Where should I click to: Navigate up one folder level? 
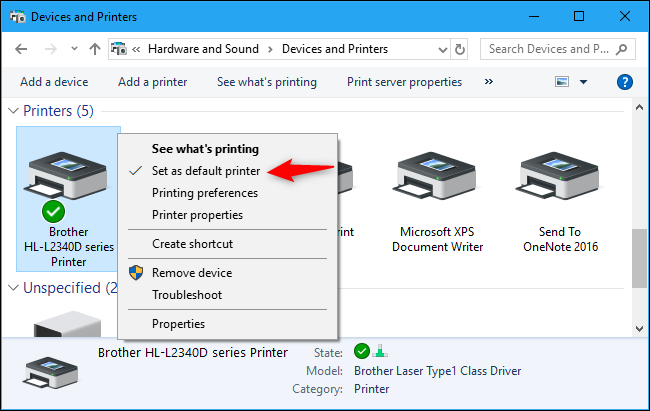94,49
